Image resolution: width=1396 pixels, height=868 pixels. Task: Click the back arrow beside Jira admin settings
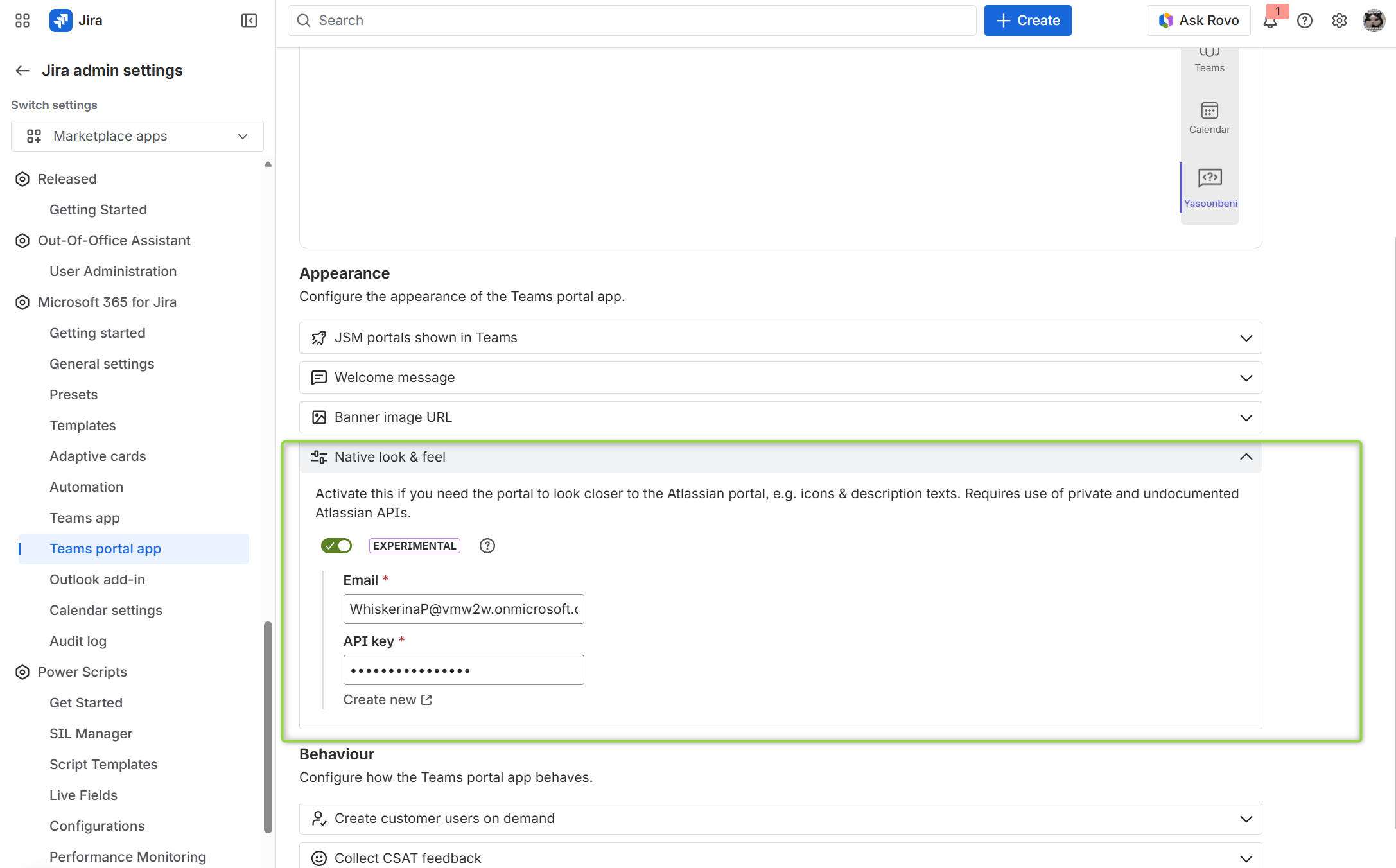tap(22, 71)
